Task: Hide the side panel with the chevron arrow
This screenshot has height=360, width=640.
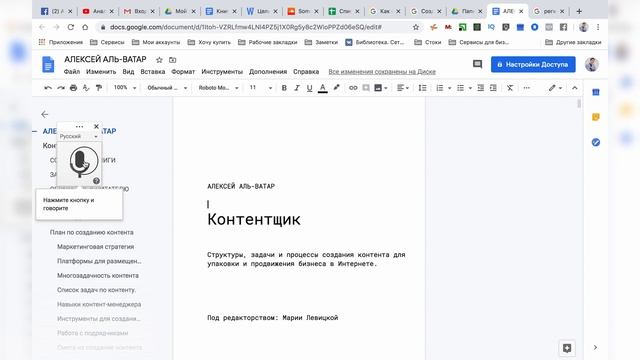Action: [x=595, y=347]
